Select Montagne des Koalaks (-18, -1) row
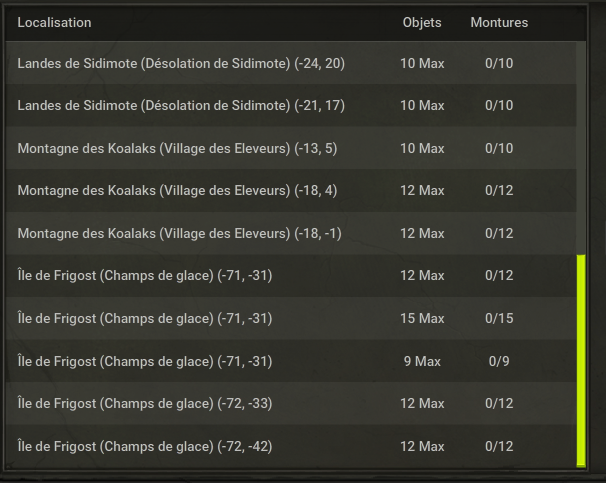Image resolution: width=606 pixels, height=483 pixels. pyautogui.click(x=291, y=233)
